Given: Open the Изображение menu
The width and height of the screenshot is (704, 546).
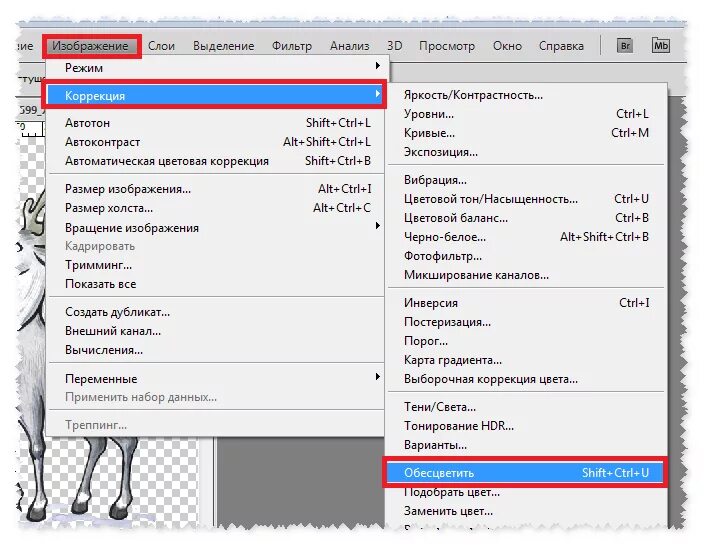Looking at the screenshot, I should click(x=90, y=46).
